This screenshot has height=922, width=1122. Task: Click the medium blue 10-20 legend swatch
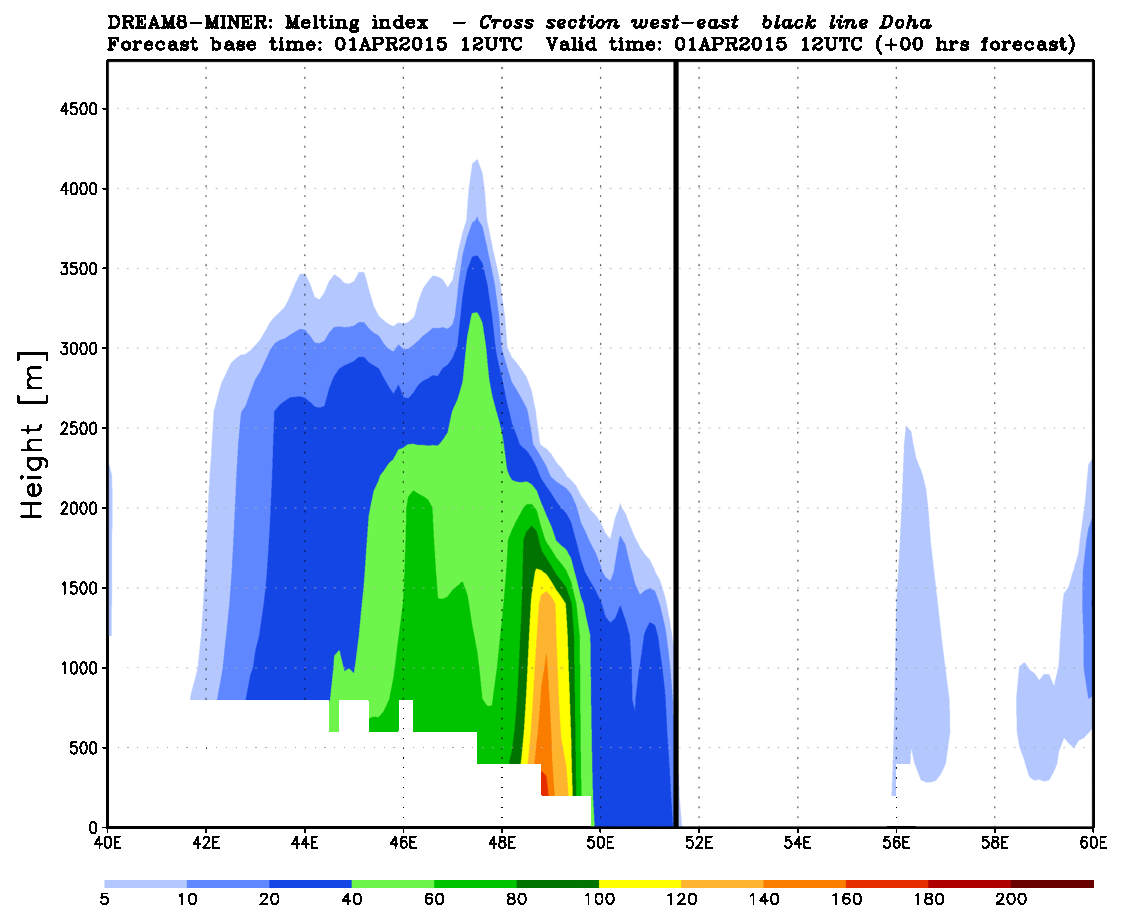(x=228, y=884)
